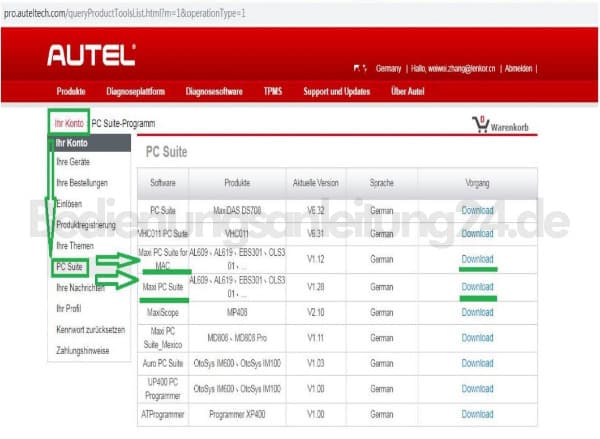Download Maxi PC Suite_Mexico
Viewport: 600px width, 439px height.
tap(477, 338)
